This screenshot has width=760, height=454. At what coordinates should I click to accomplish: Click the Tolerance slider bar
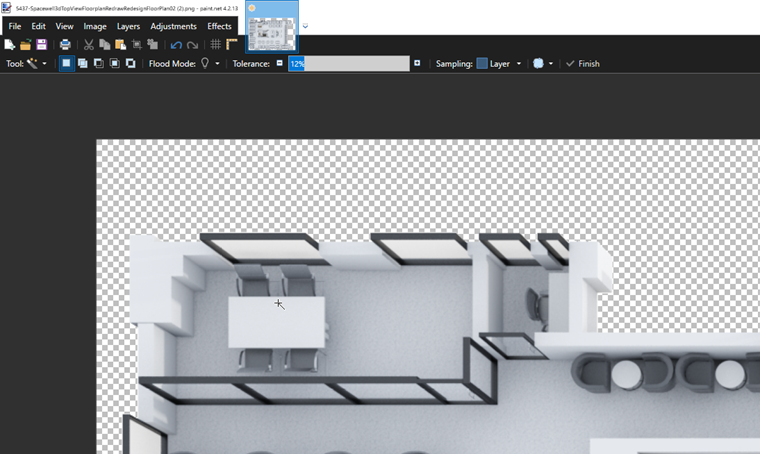click(348, 63)
